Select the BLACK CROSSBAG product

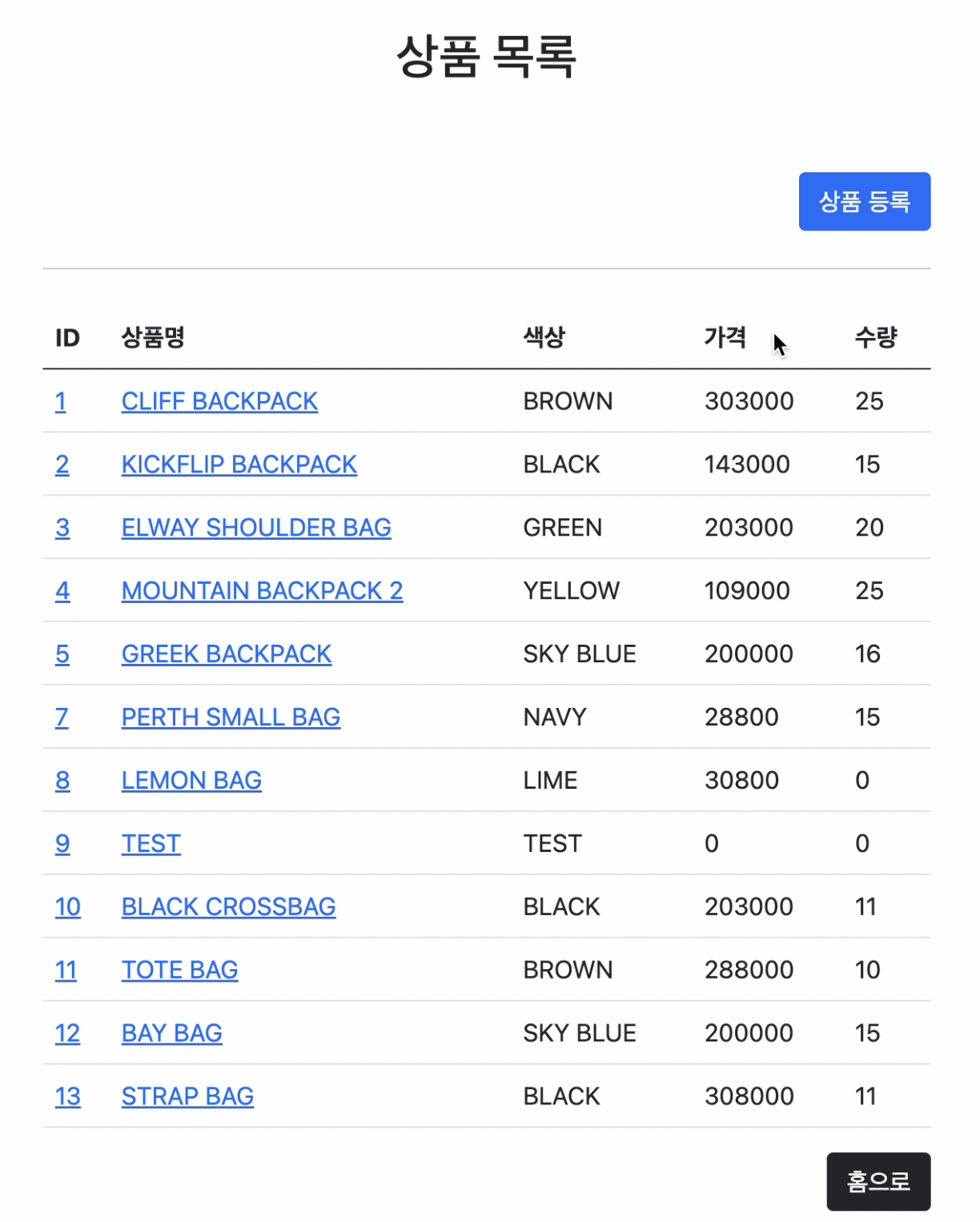coord(228,906)
